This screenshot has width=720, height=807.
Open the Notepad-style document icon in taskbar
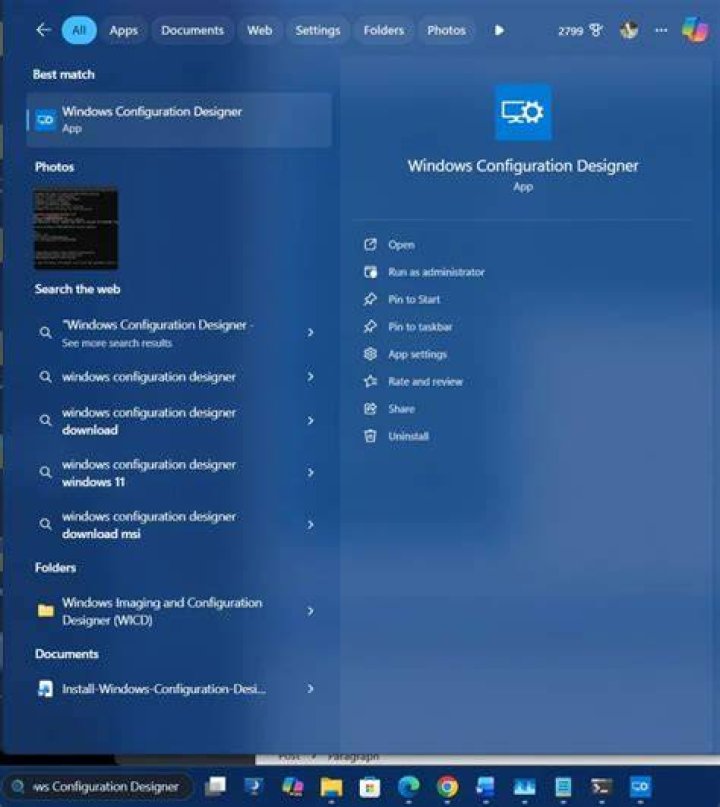coord(563,786)
